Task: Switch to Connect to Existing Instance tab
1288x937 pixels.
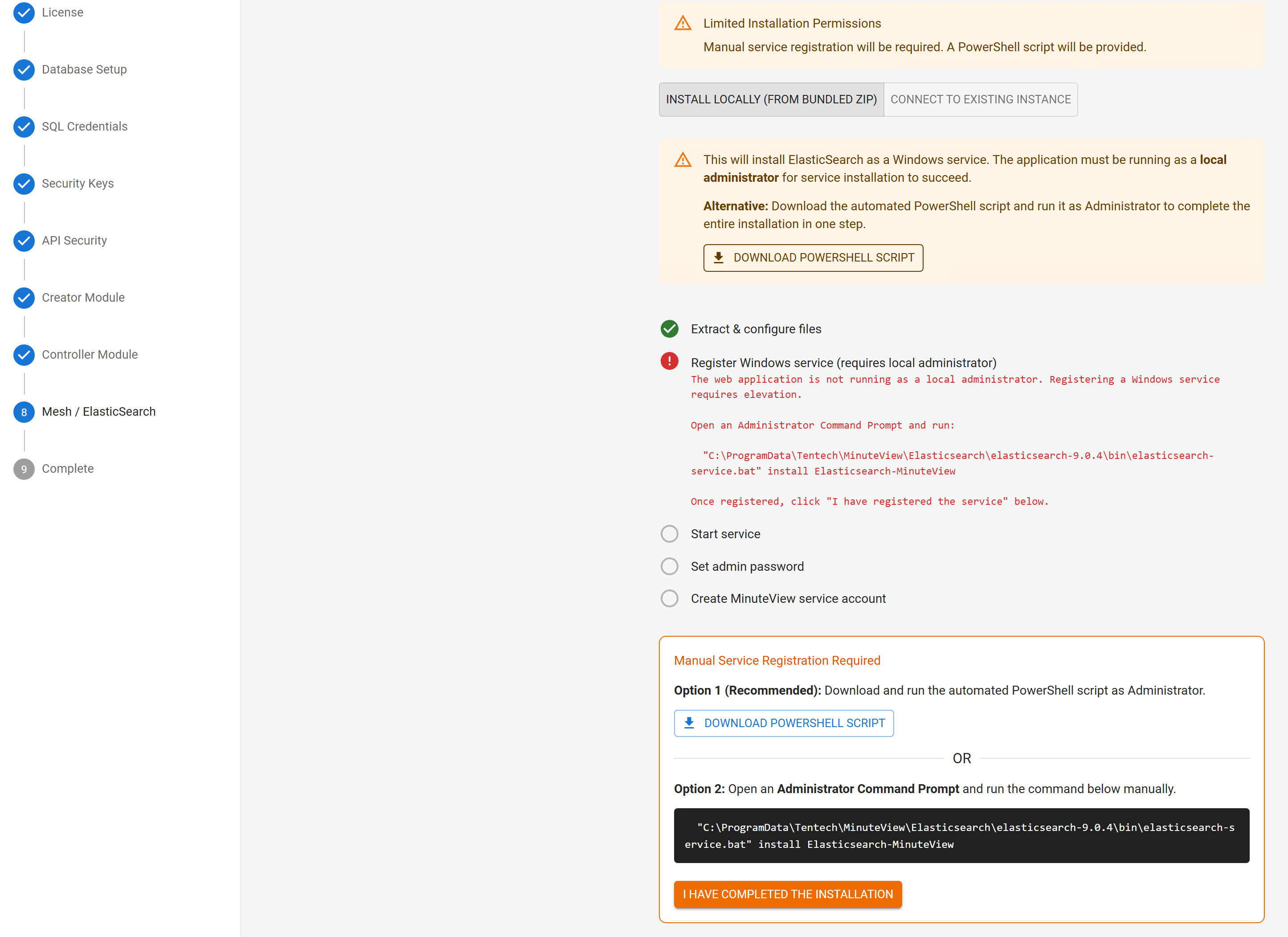Action: [x=980, y=99]
